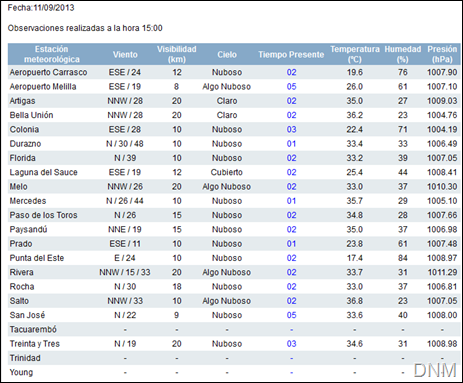Click pressure value 1009.03 for Artigas

[442, 101]
